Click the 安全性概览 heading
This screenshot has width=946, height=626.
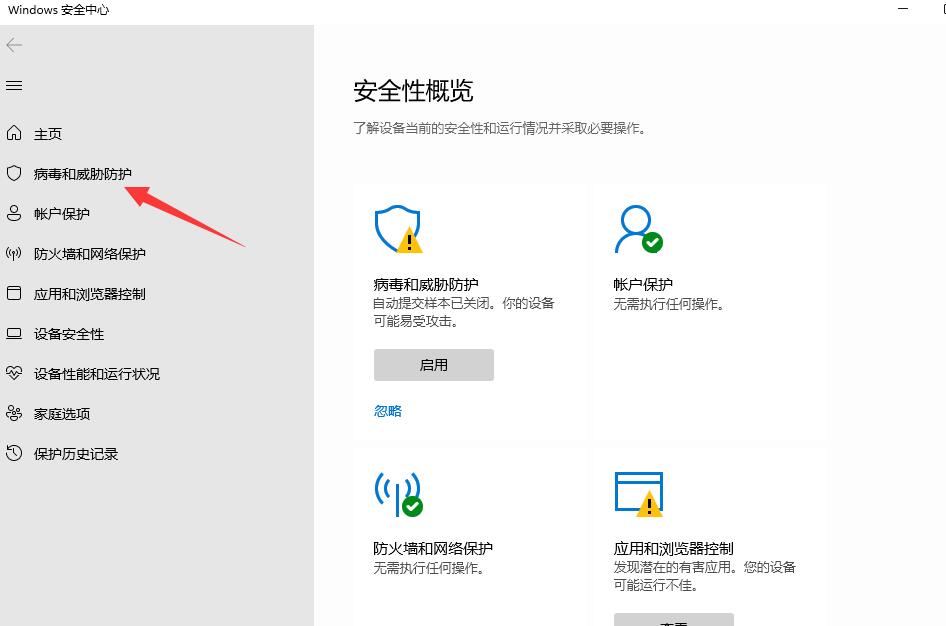click(x=413, y=91)
